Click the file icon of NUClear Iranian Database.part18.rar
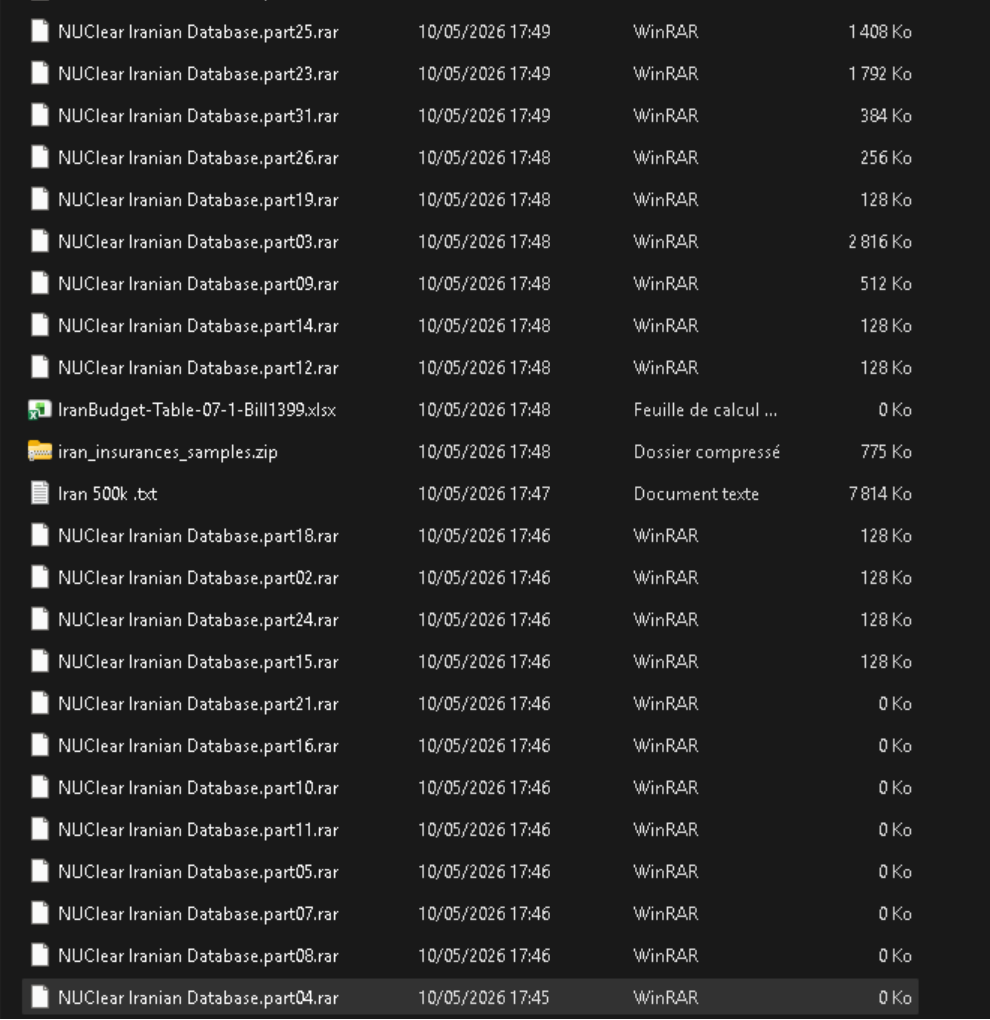This screenshot has width=990, height=1020. click(40, 536)
